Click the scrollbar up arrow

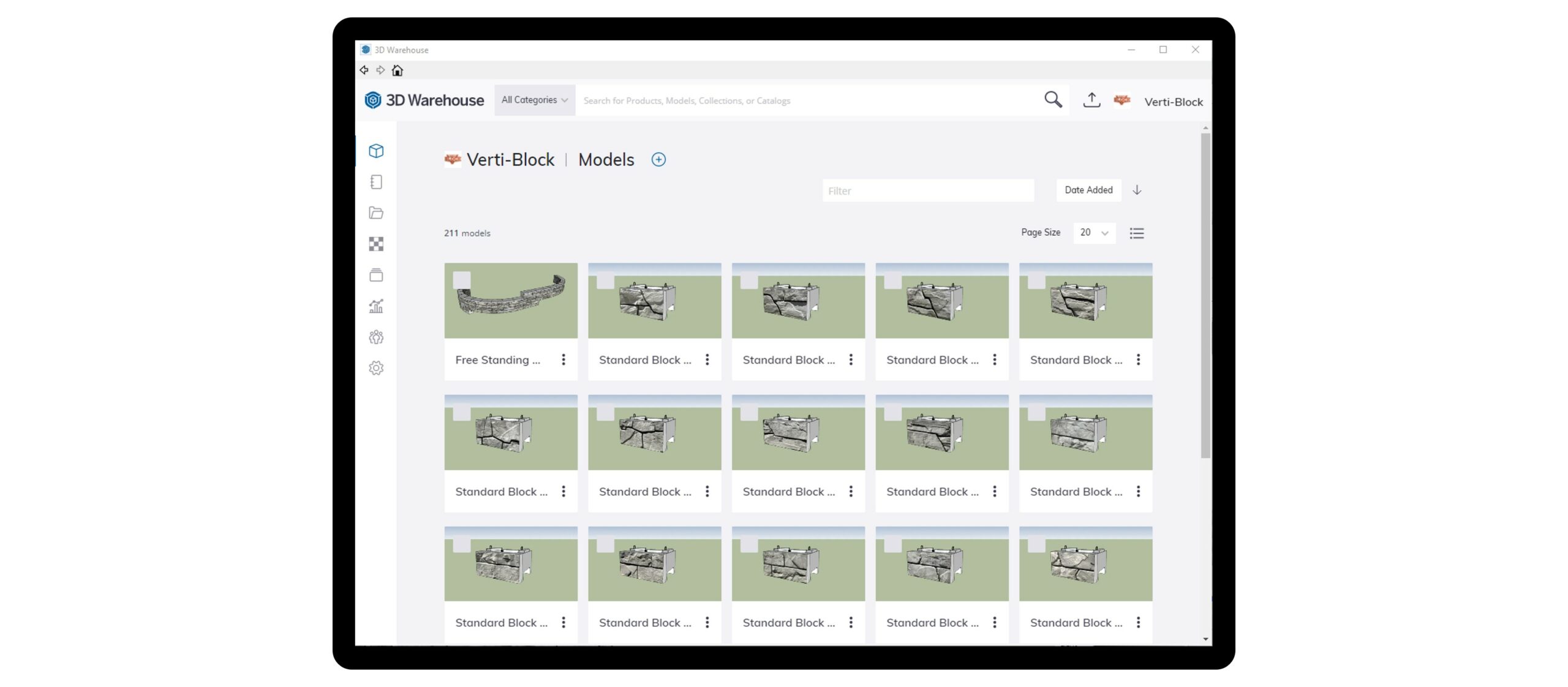pos(1205,129)
